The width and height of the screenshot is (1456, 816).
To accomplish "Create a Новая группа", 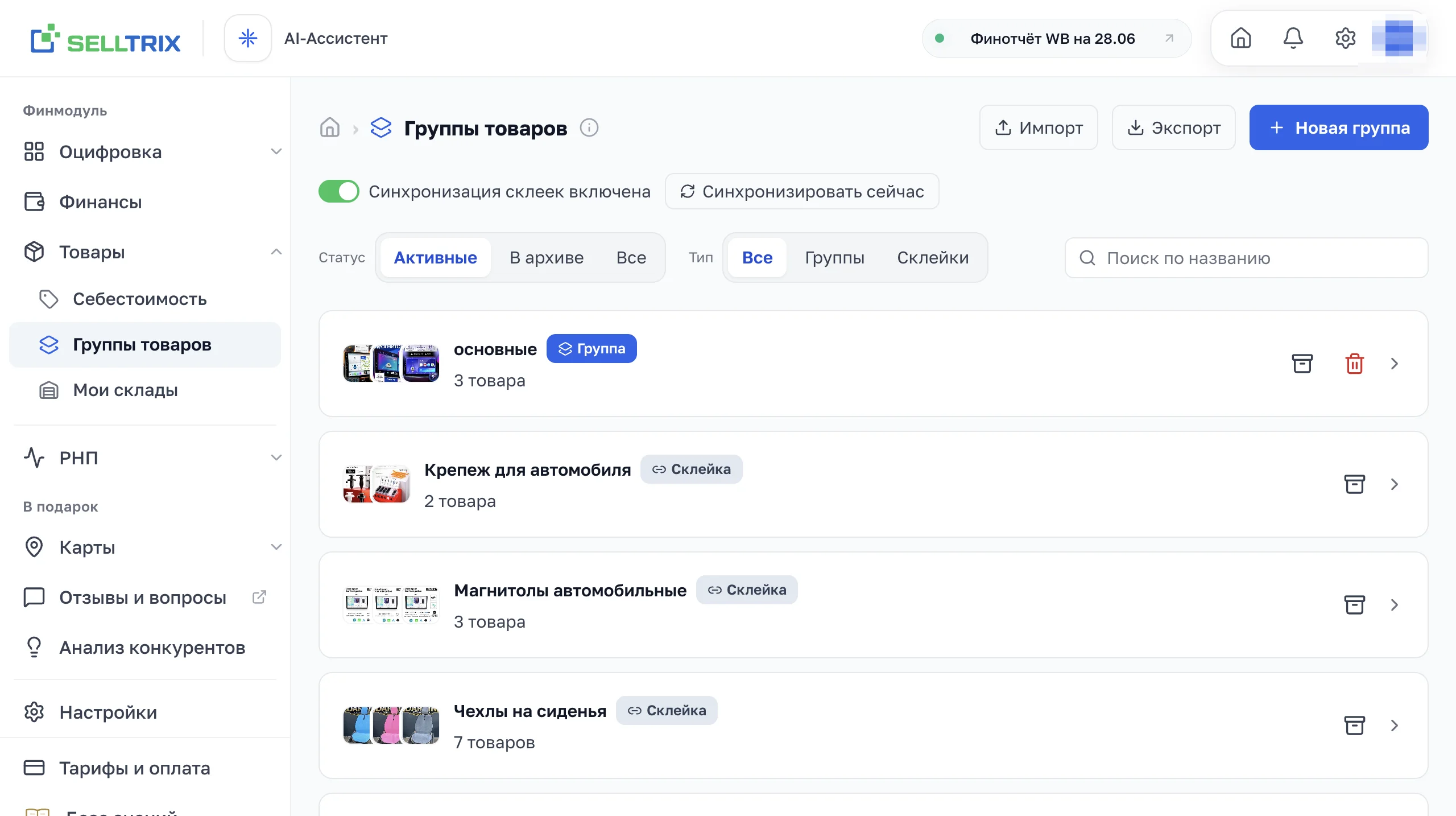I will 1339,127.
